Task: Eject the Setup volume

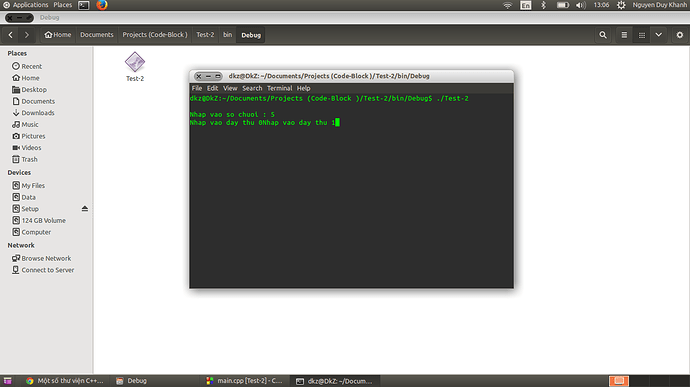Action: (x=85, y=209)
